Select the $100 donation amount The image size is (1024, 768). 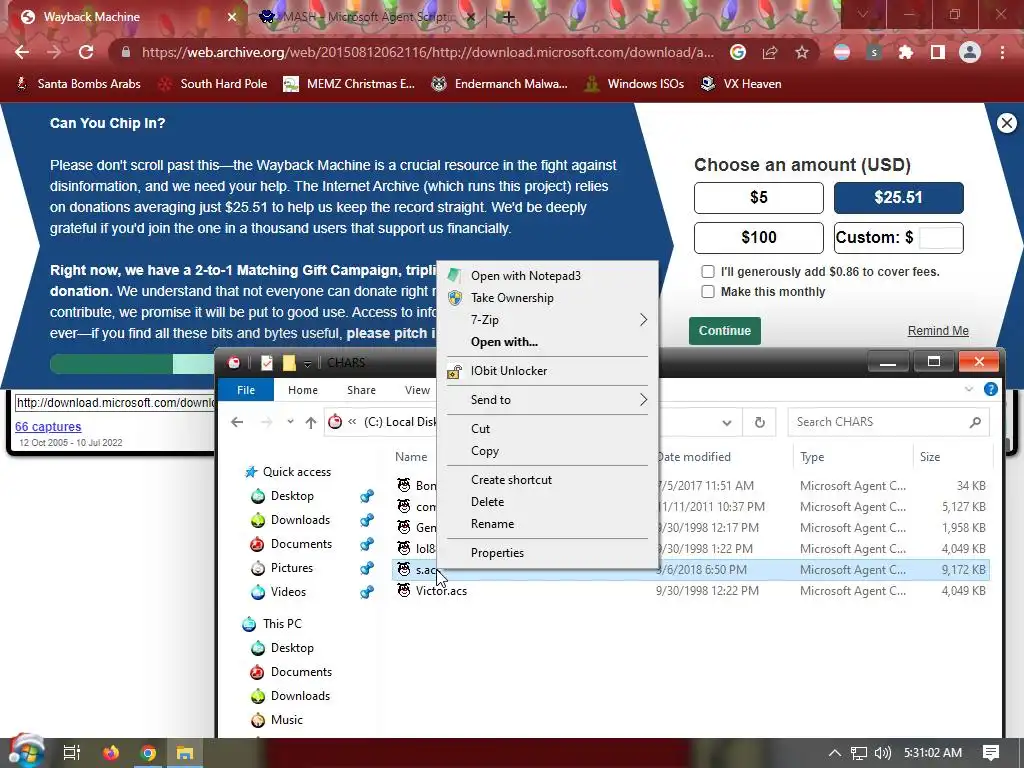click(758, 238)
